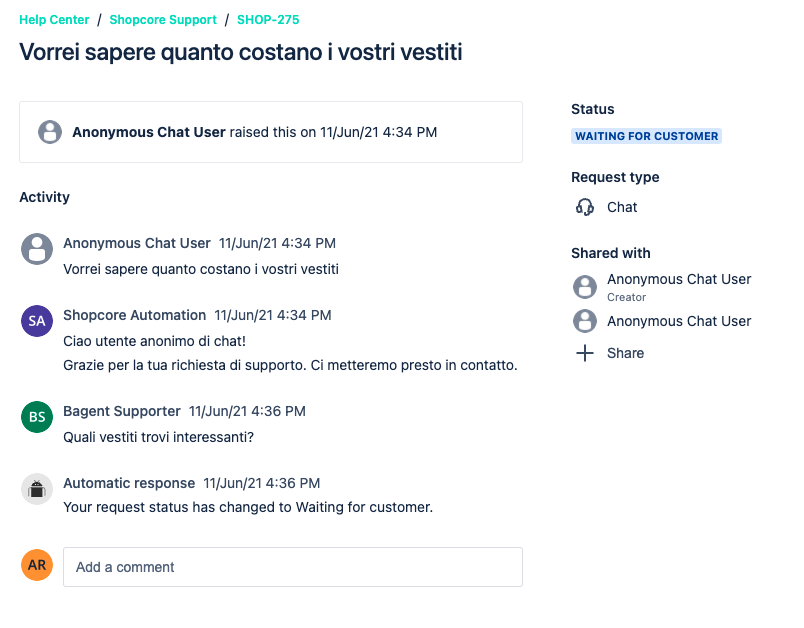Click the SA Shopcore Automation avatar

click(37, 321)
